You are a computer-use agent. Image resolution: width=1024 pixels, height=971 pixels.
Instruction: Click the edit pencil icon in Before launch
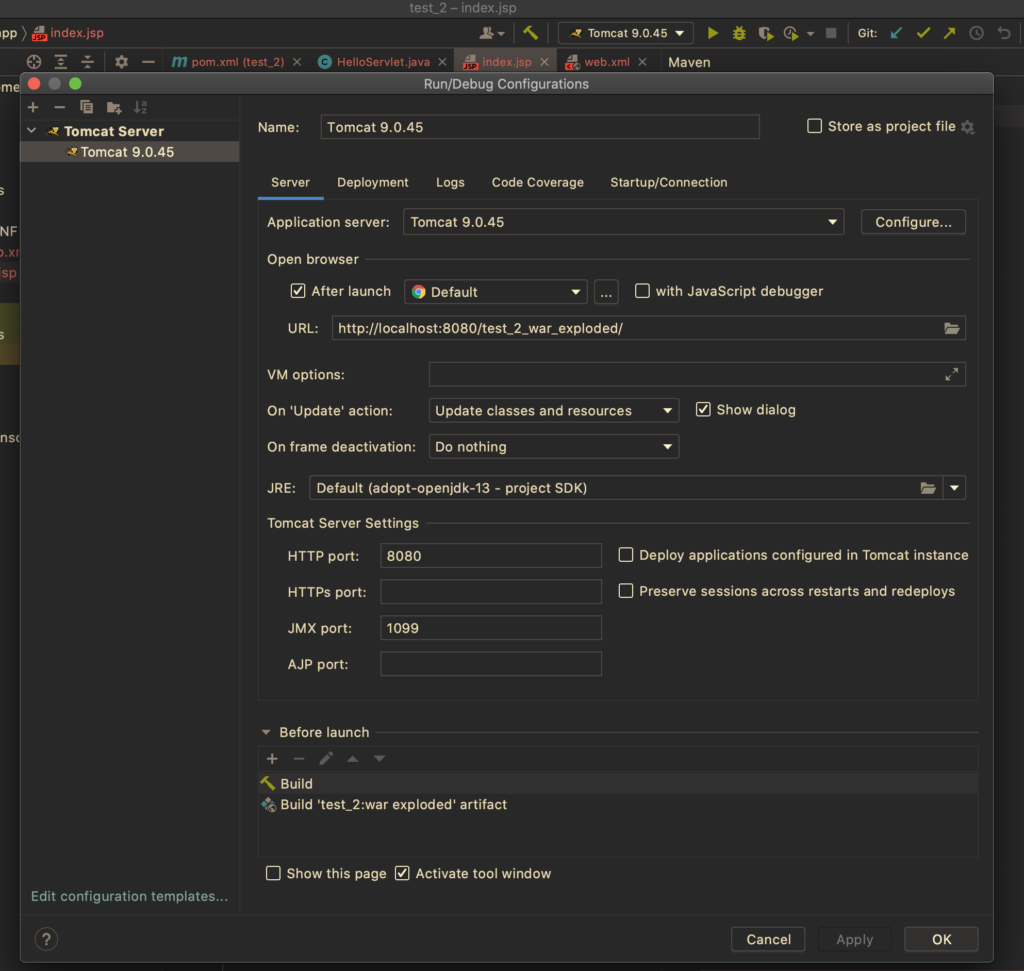(x=326, y=759)
